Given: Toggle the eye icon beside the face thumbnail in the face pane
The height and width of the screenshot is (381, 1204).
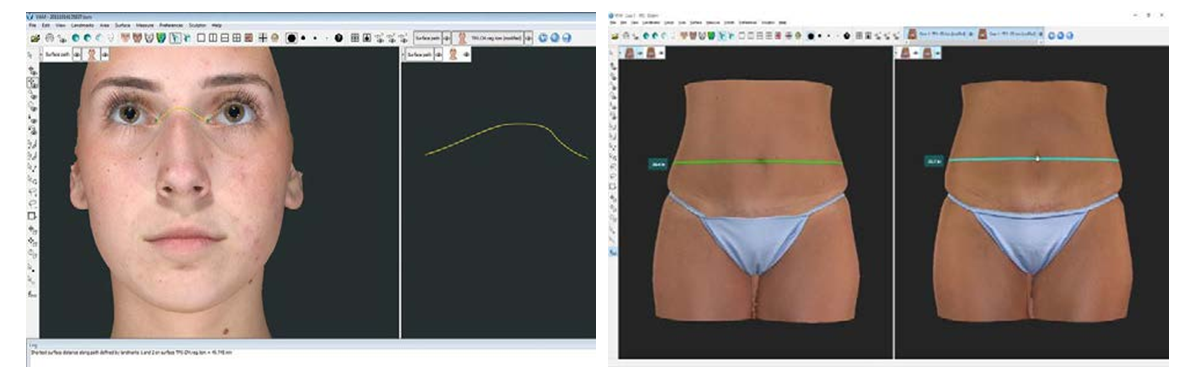Looking at the screenshot, I should click(x=105, y=55).
